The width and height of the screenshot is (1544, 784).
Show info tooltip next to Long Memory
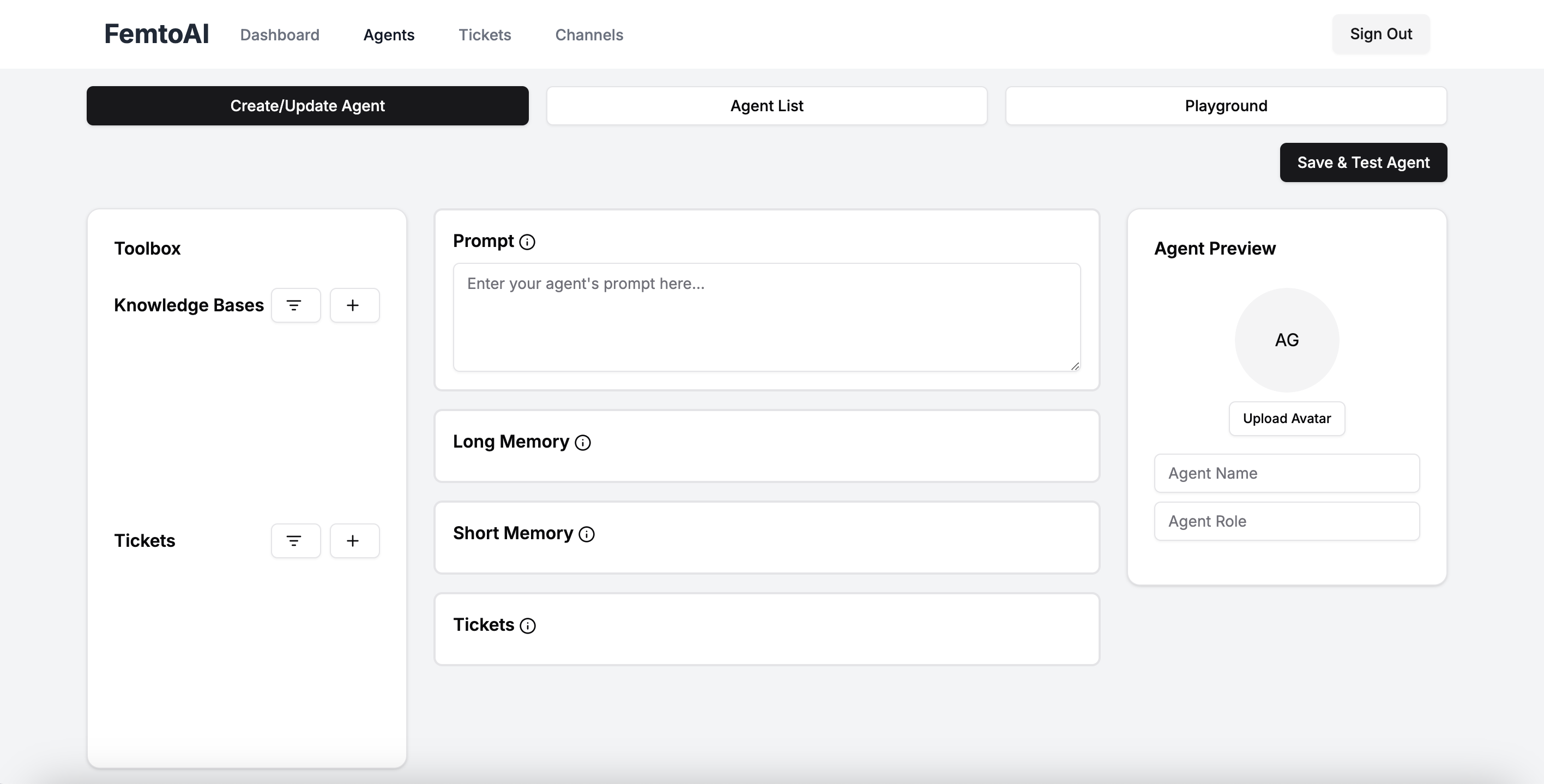tap(583, 442)
